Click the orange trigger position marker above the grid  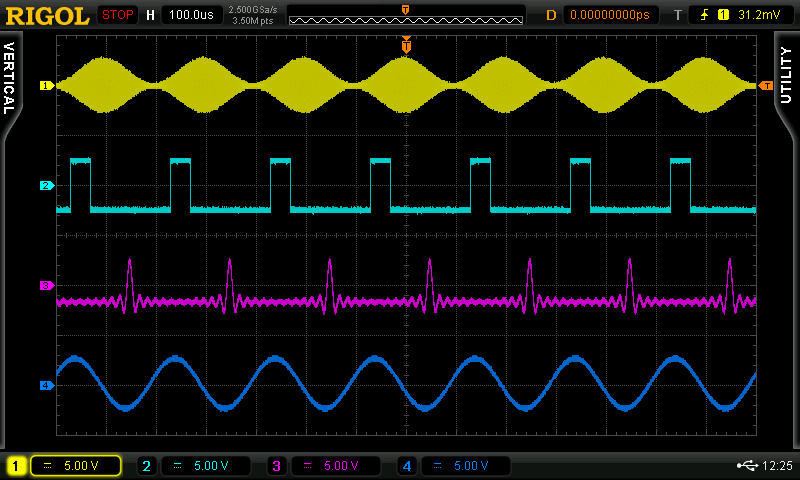(x=406, y=46)
